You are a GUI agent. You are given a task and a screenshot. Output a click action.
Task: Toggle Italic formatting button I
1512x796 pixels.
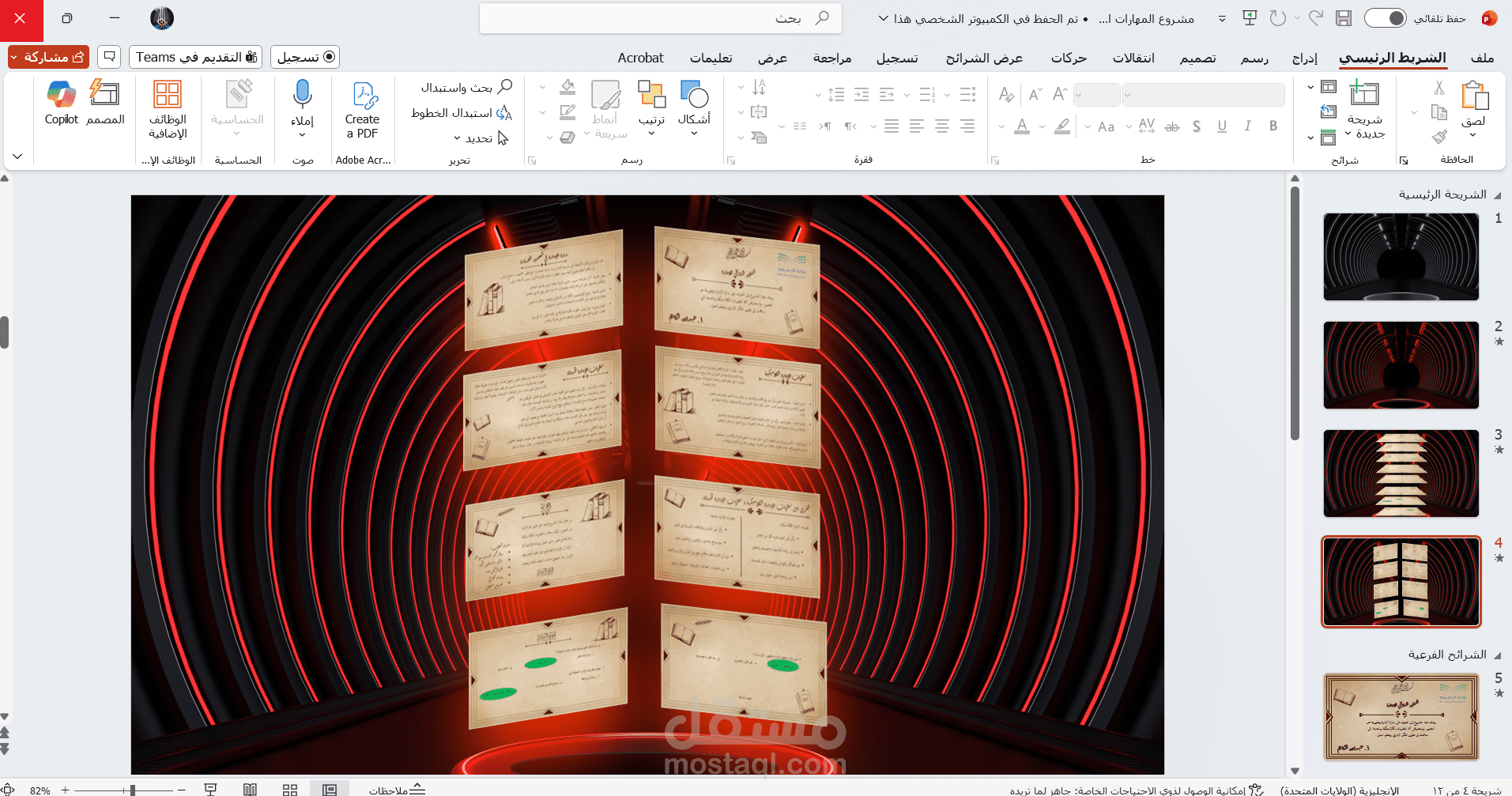point(1247,126)
